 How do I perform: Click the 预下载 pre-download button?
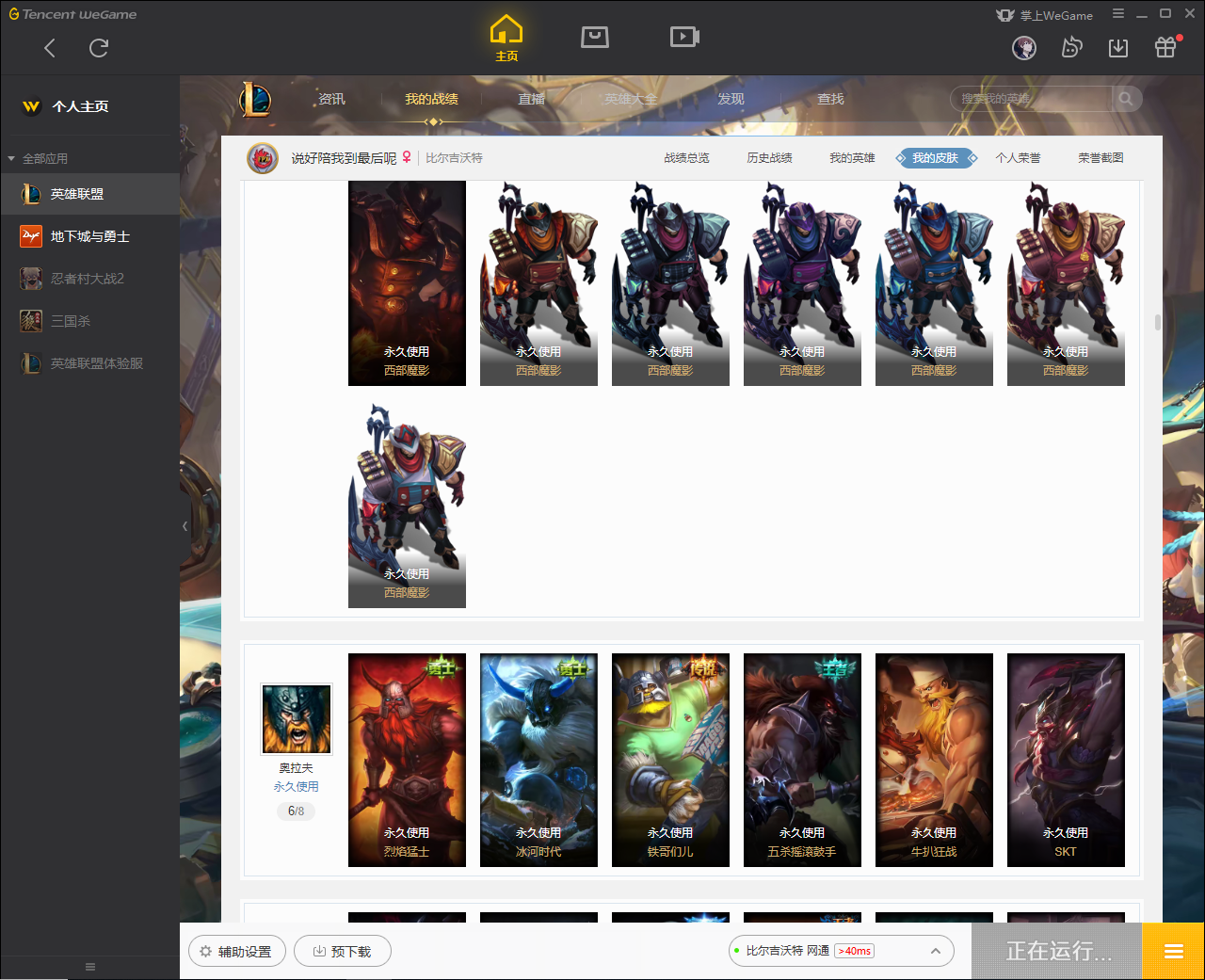[343, 952]
